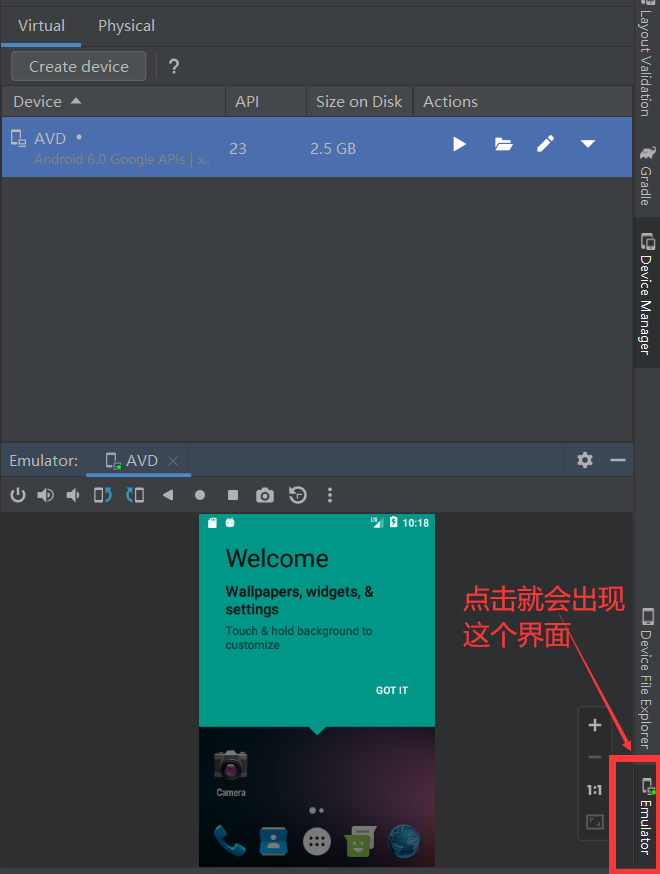Open the Browser globe app in the emulator
Image resolution: width=660 pixels, height=874 pixels.
pos(404,841)
